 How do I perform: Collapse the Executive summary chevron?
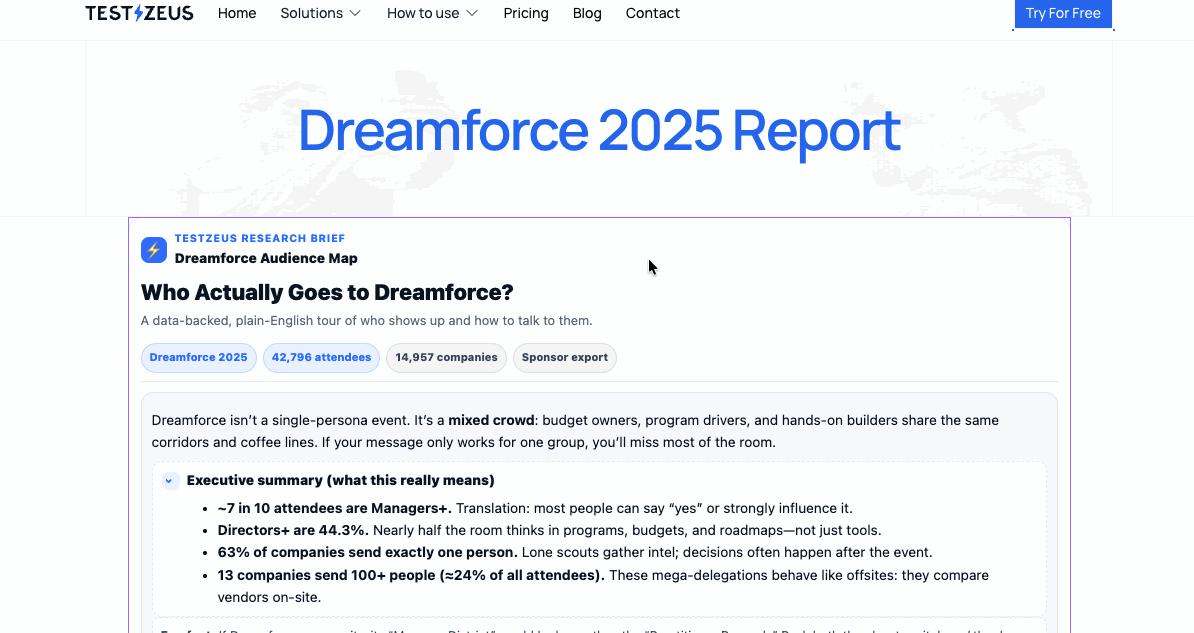170,481
